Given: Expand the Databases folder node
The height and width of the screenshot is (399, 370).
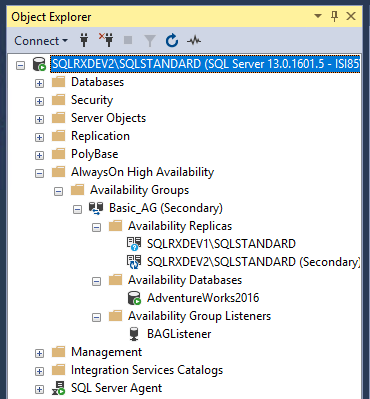Looking at the screenshot, I should 39,83.
